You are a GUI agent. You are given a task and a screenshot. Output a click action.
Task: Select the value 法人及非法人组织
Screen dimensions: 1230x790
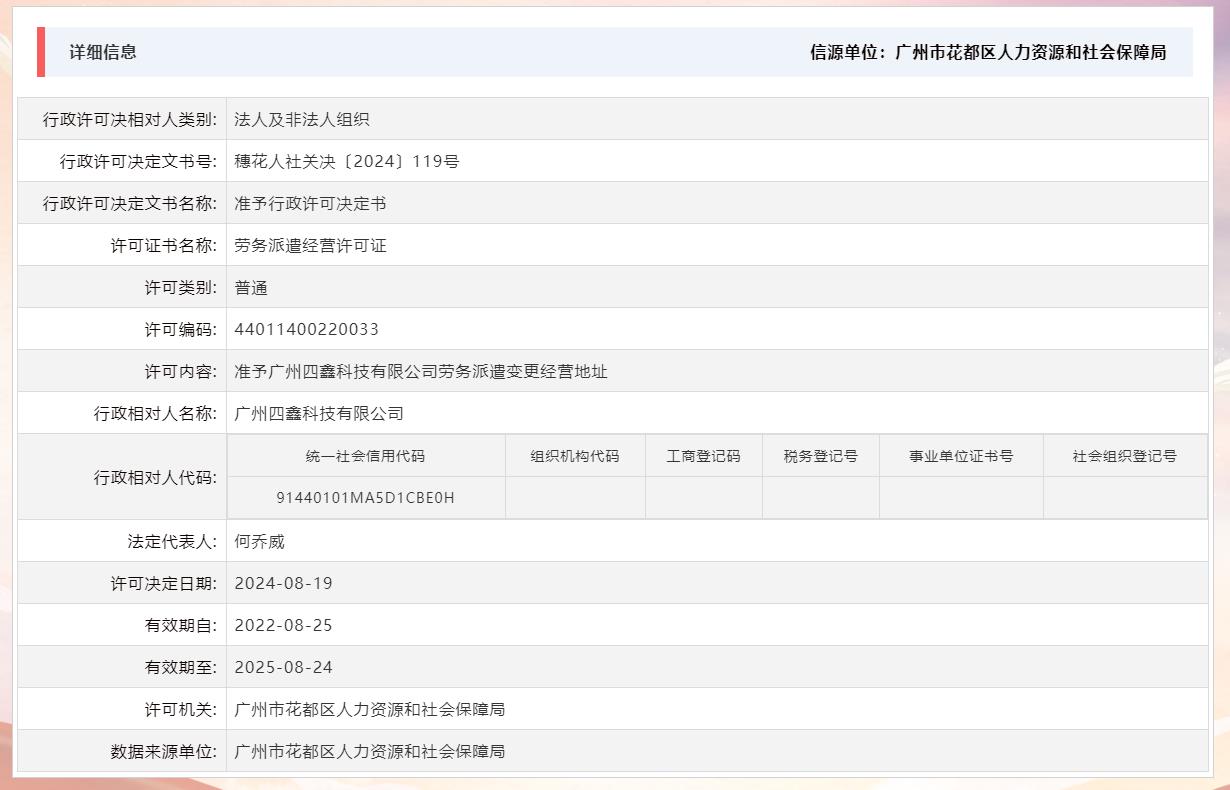point(302,119)
